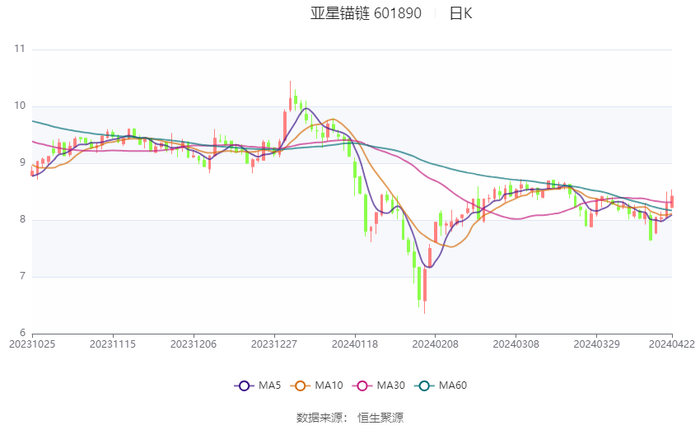The width and height of the screenshot is (700, 426).
Task: Click the 20240422 date axis label
Action: (671, 343)
